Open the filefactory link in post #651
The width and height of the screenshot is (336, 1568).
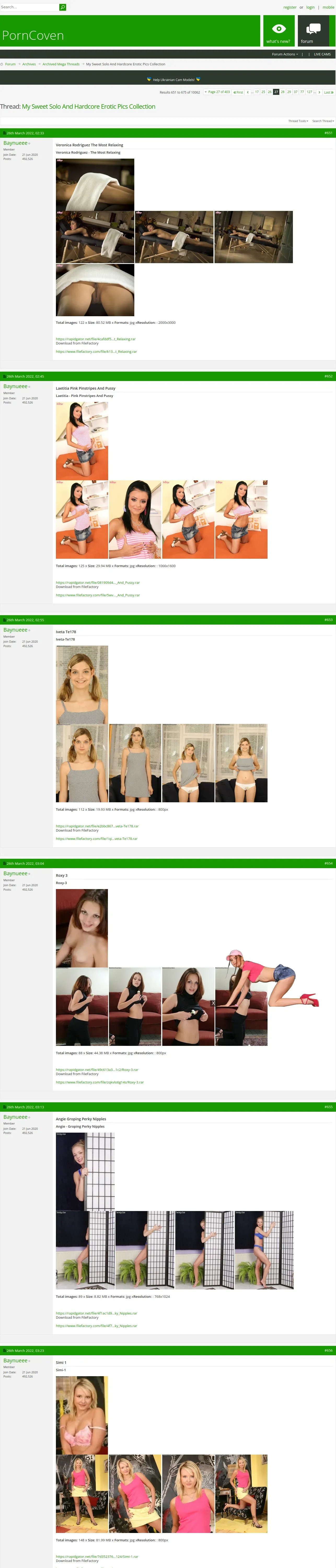click(96, 351)
